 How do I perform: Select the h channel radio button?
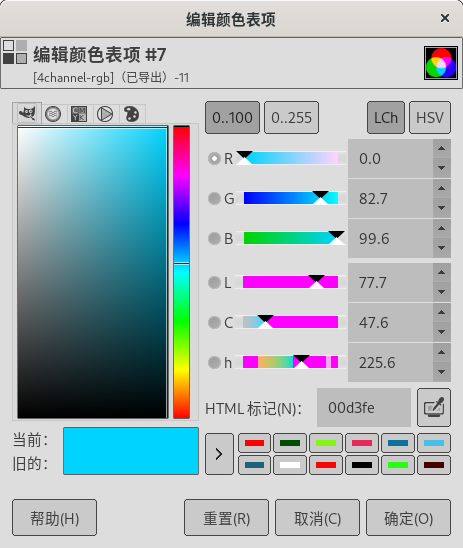tap(214, 362)
